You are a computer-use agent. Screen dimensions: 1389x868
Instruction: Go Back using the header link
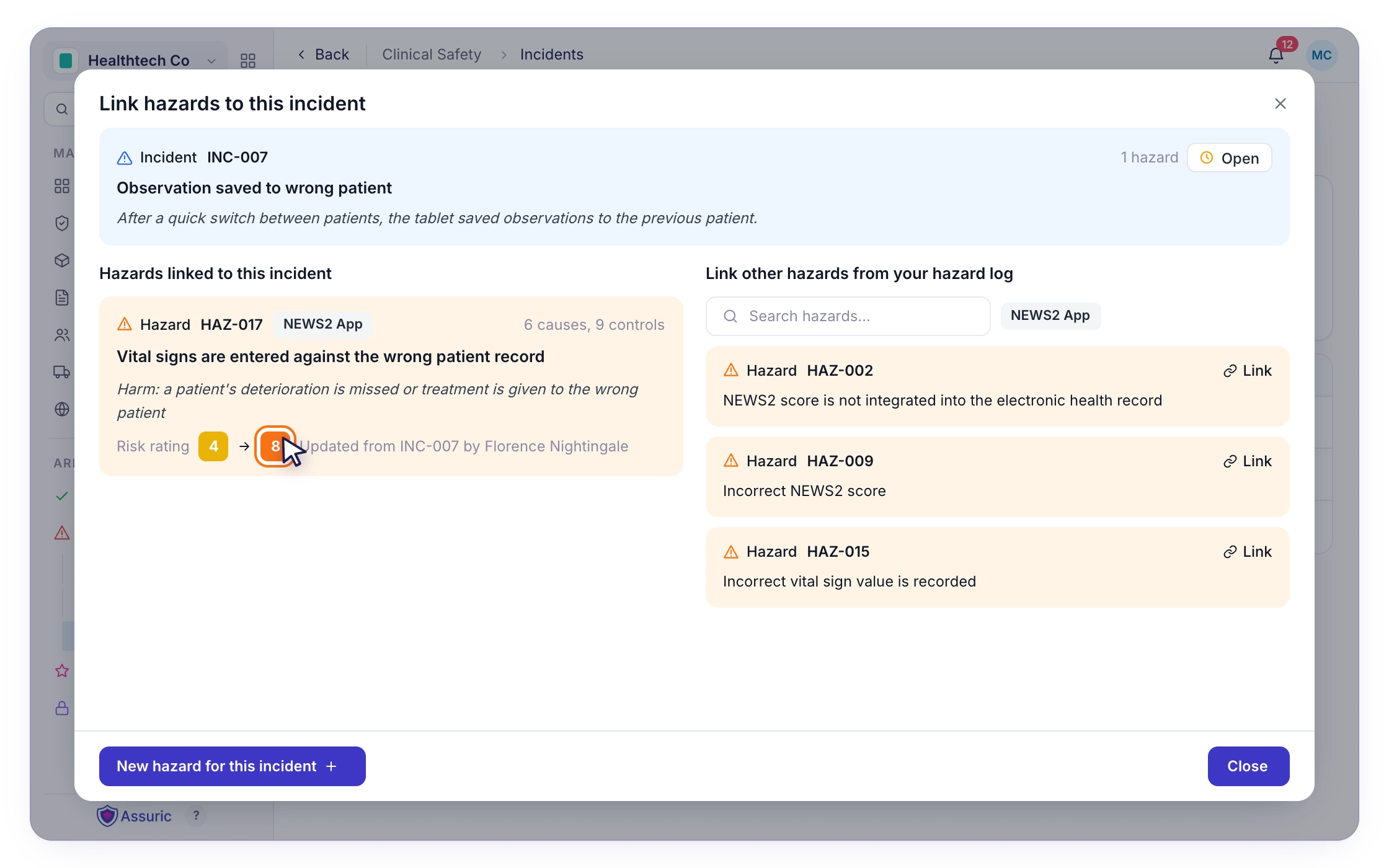point(324,55)
